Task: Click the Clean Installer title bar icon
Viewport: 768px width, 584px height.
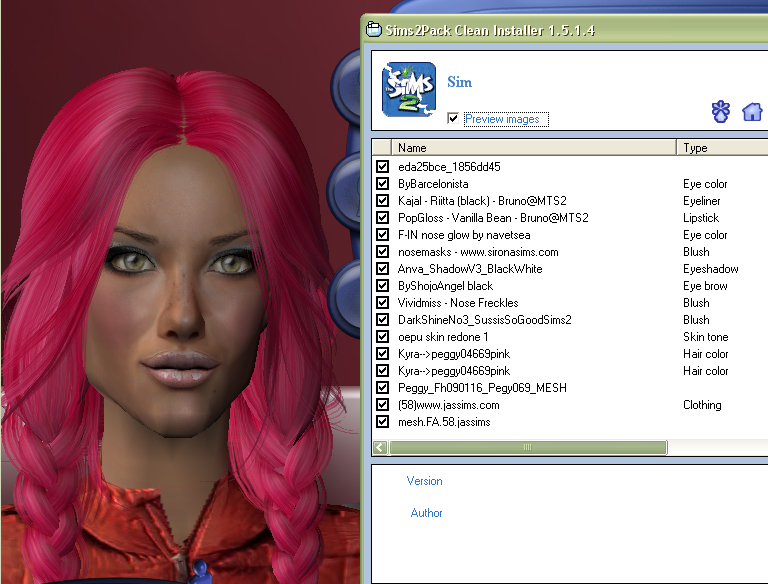Action: click(x=373, y=30)
